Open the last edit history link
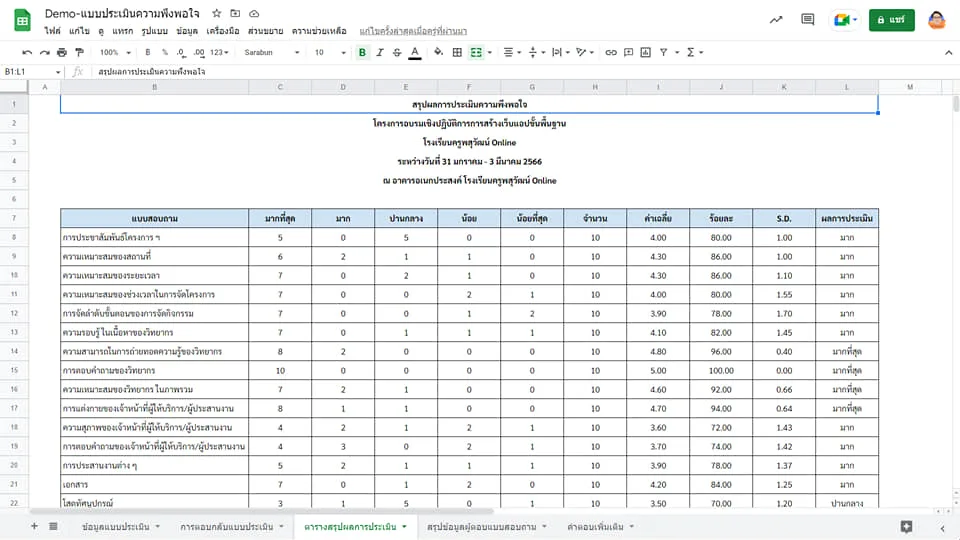960x540 pixels. click(413, 31)
